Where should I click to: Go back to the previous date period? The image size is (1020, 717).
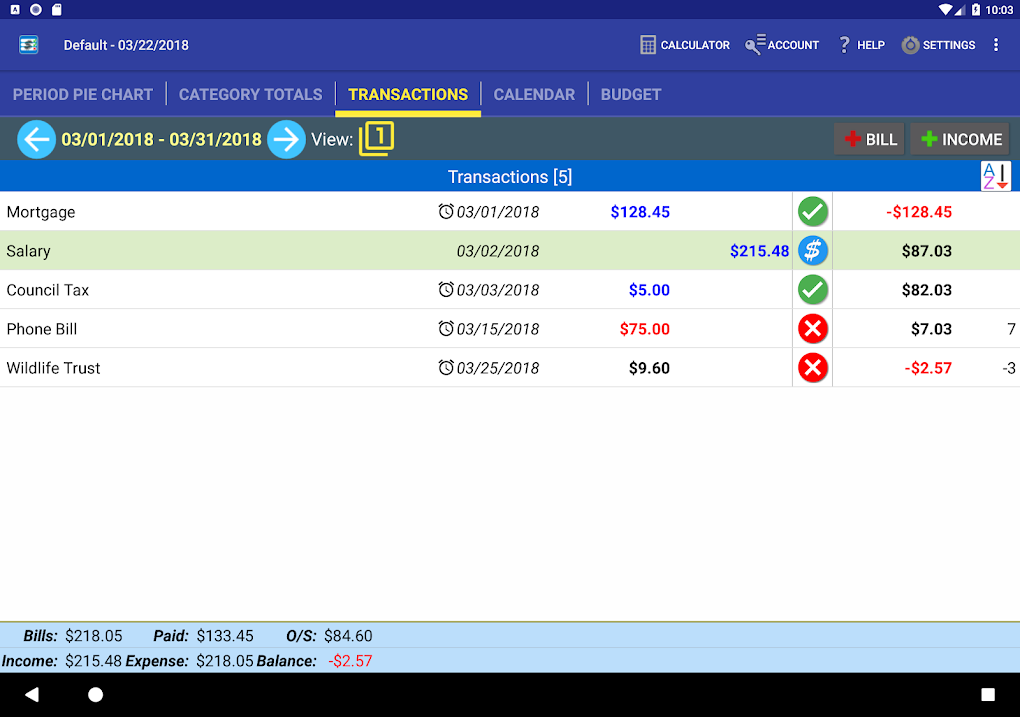pos(36,139)
